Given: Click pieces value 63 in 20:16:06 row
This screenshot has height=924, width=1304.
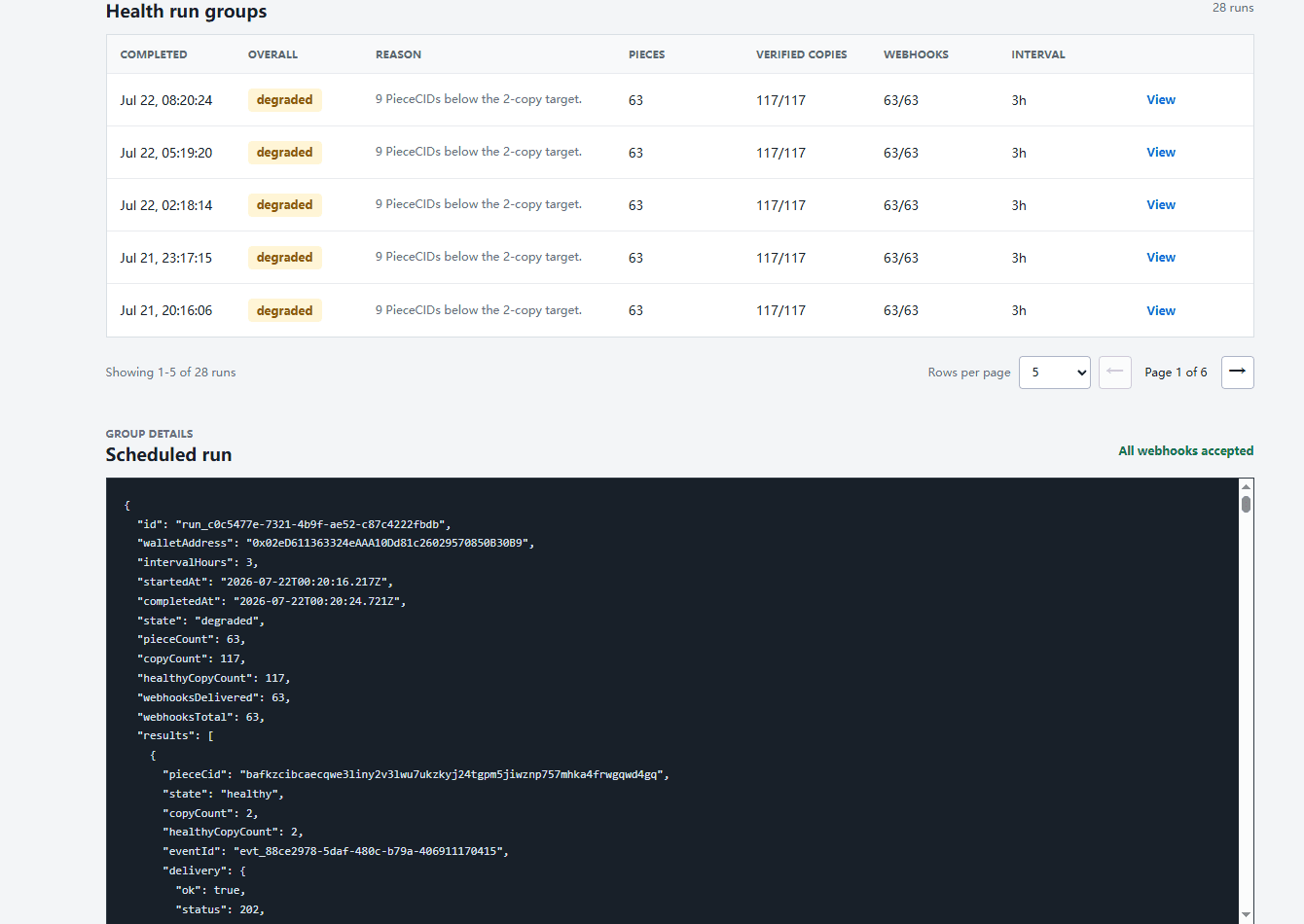Looking at the screenshot, I should [635, 311].
